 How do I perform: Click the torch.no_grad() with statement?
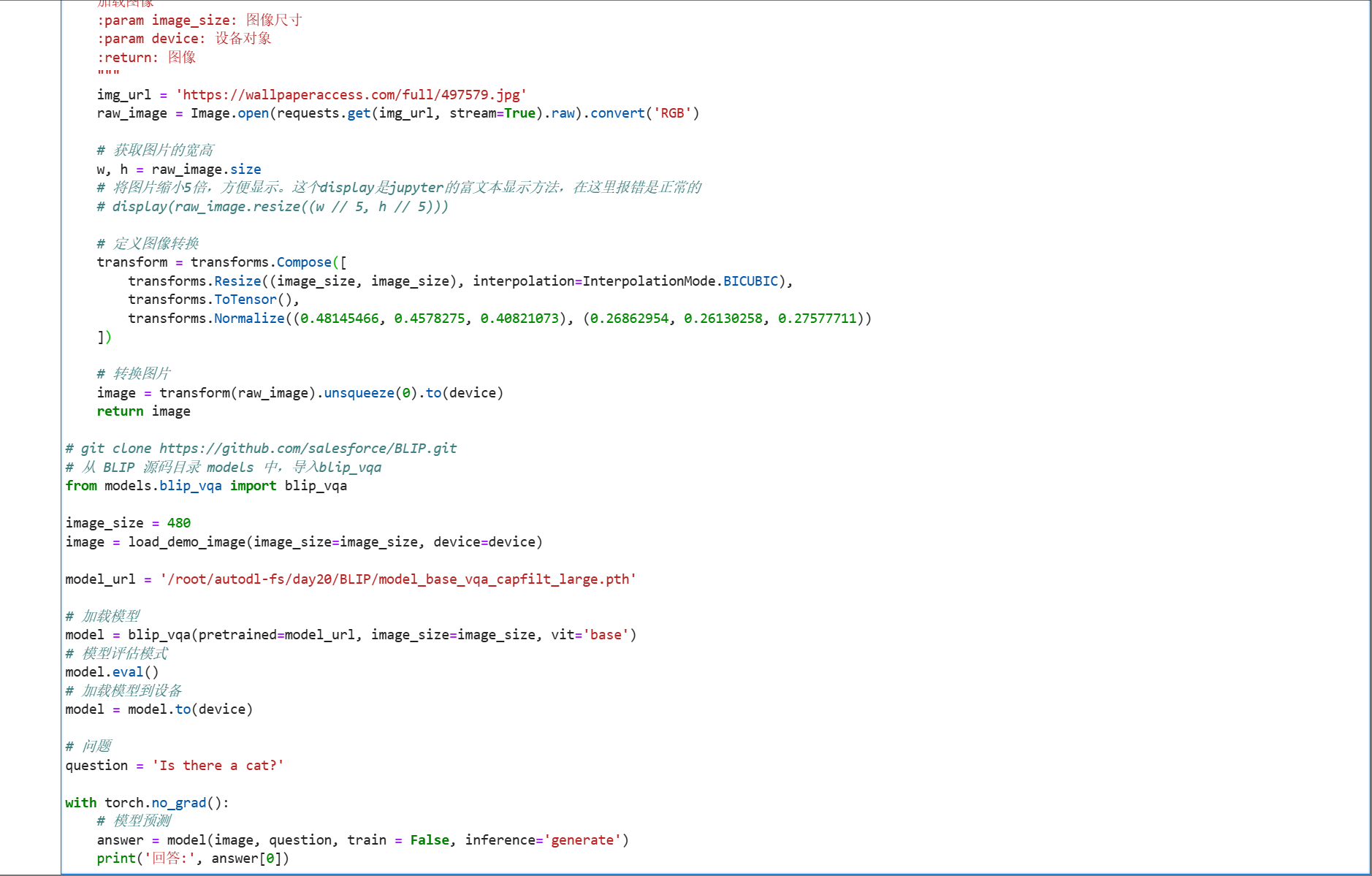point(147,803)
